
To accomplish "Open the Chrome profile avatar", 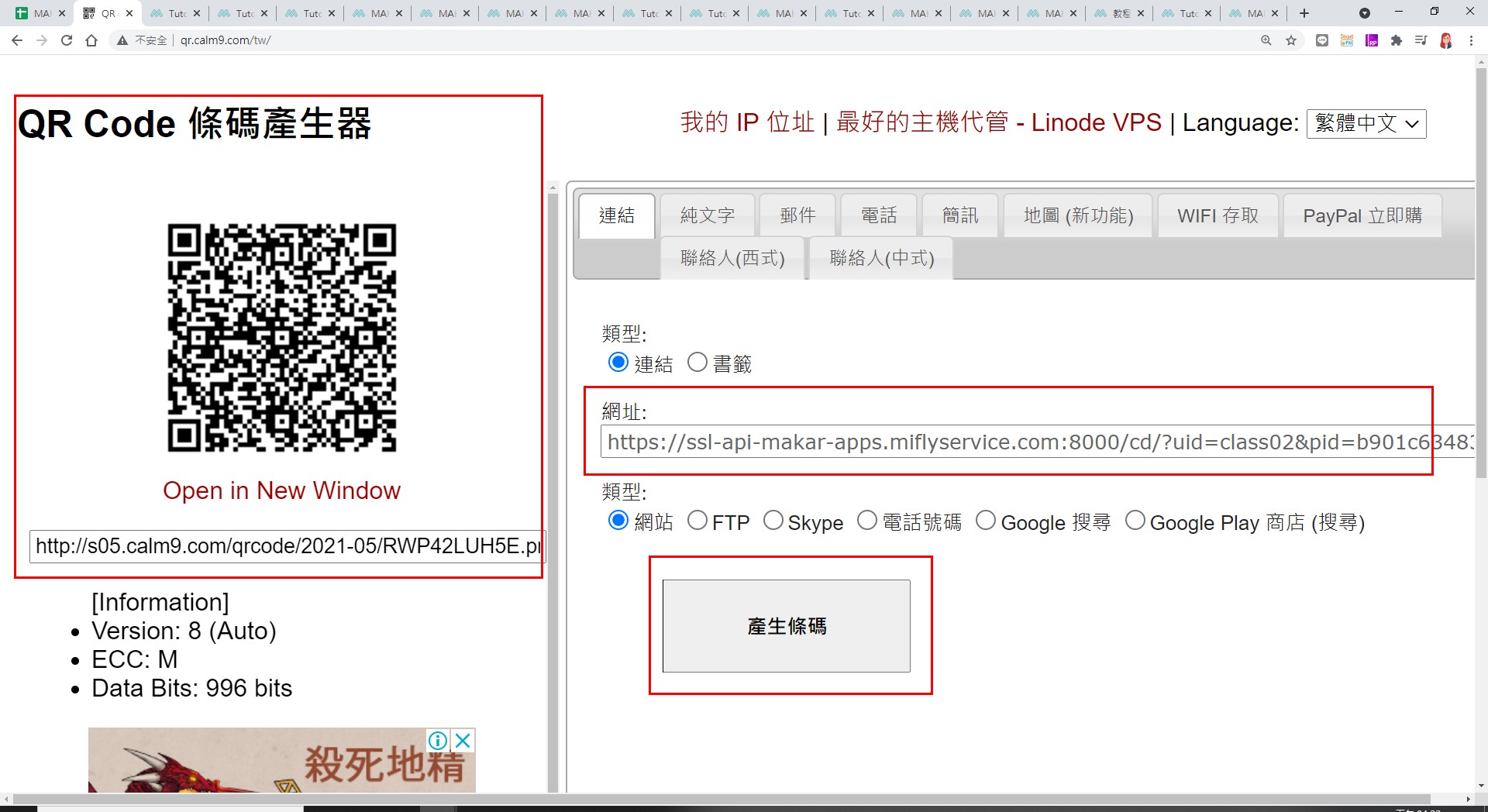I will [x=1446, y=40].
